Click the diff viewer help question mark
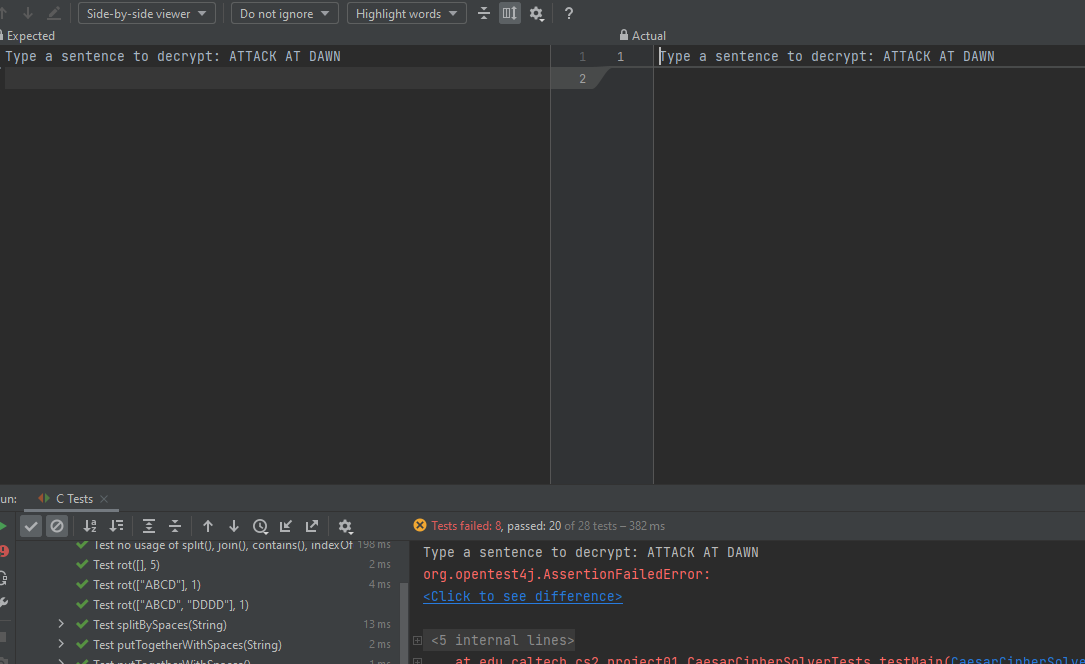1085x664 pixels. pyautogui.click(x=569, y=14)
